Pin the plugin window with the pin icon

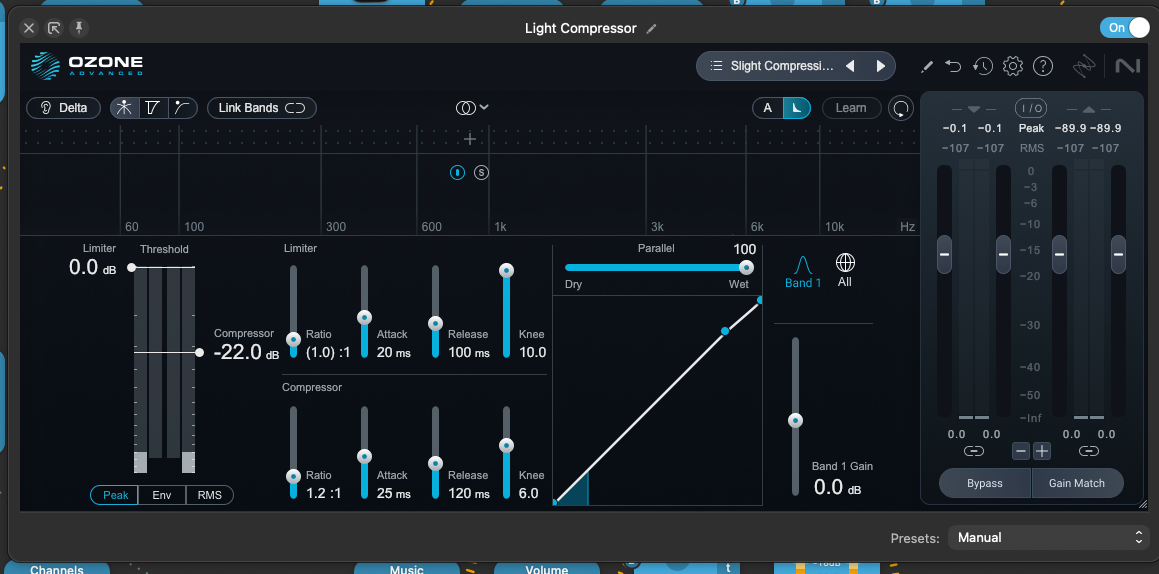pos(78,28)
